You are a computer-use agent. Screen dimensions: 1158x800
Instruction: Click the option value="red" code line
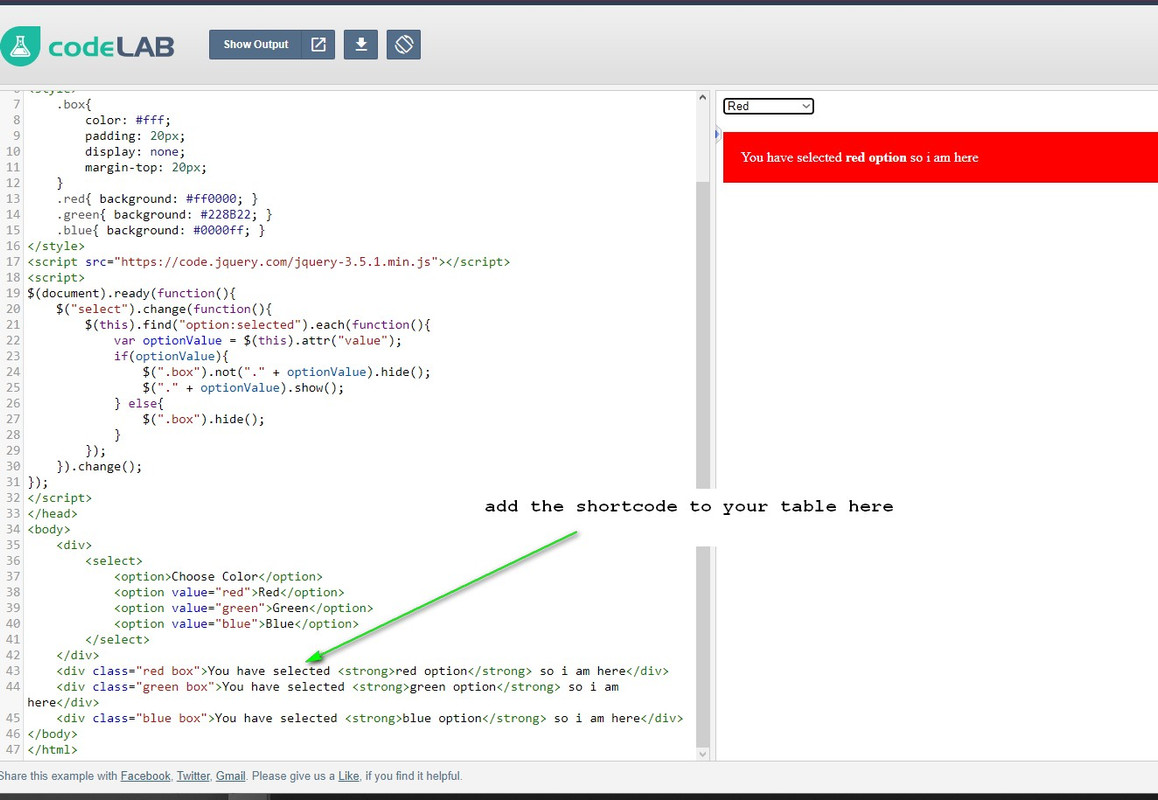click(229, 592)
